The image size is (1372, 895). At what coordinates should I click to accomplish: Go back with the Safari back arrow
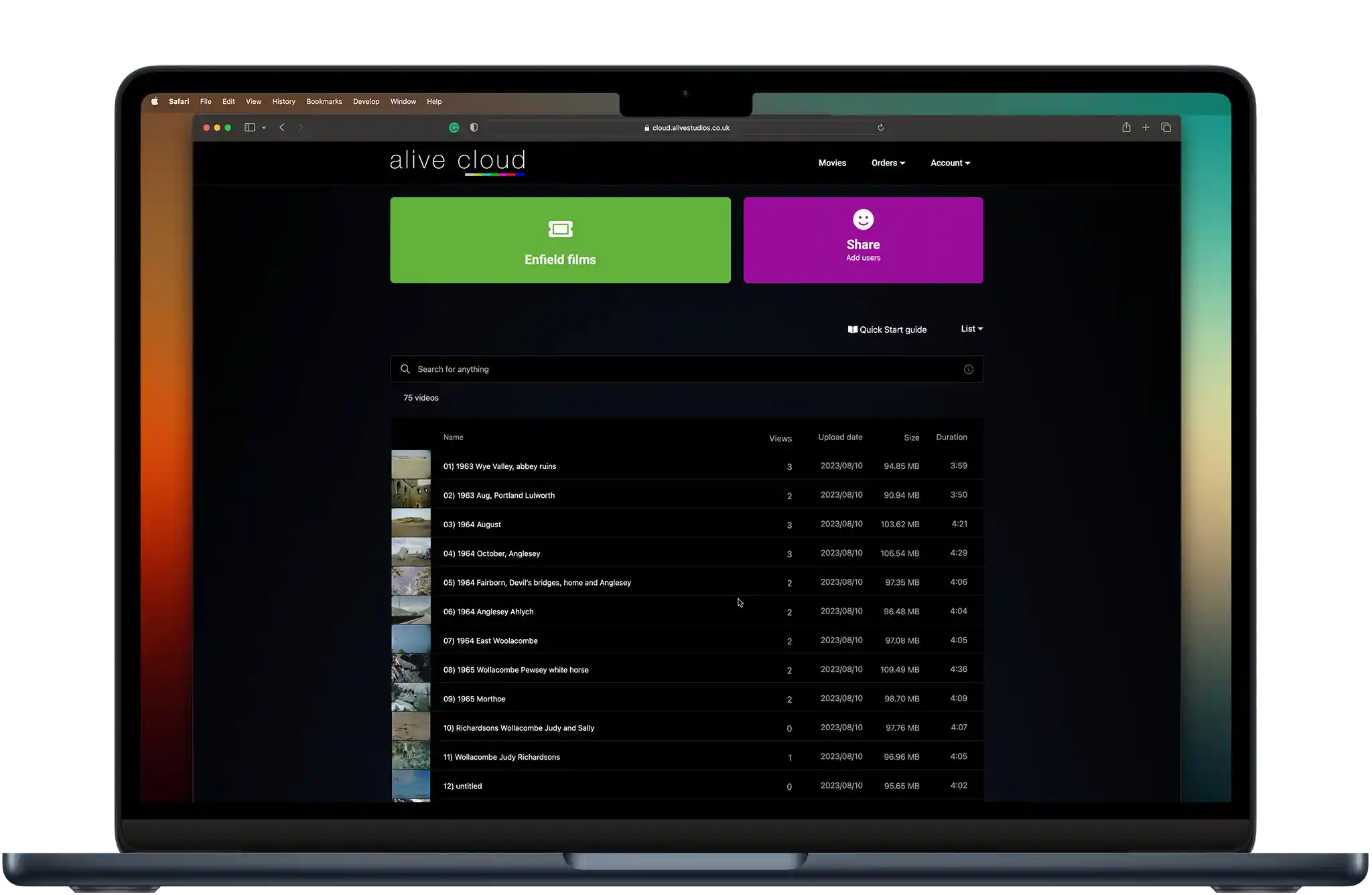click(282, 127)
